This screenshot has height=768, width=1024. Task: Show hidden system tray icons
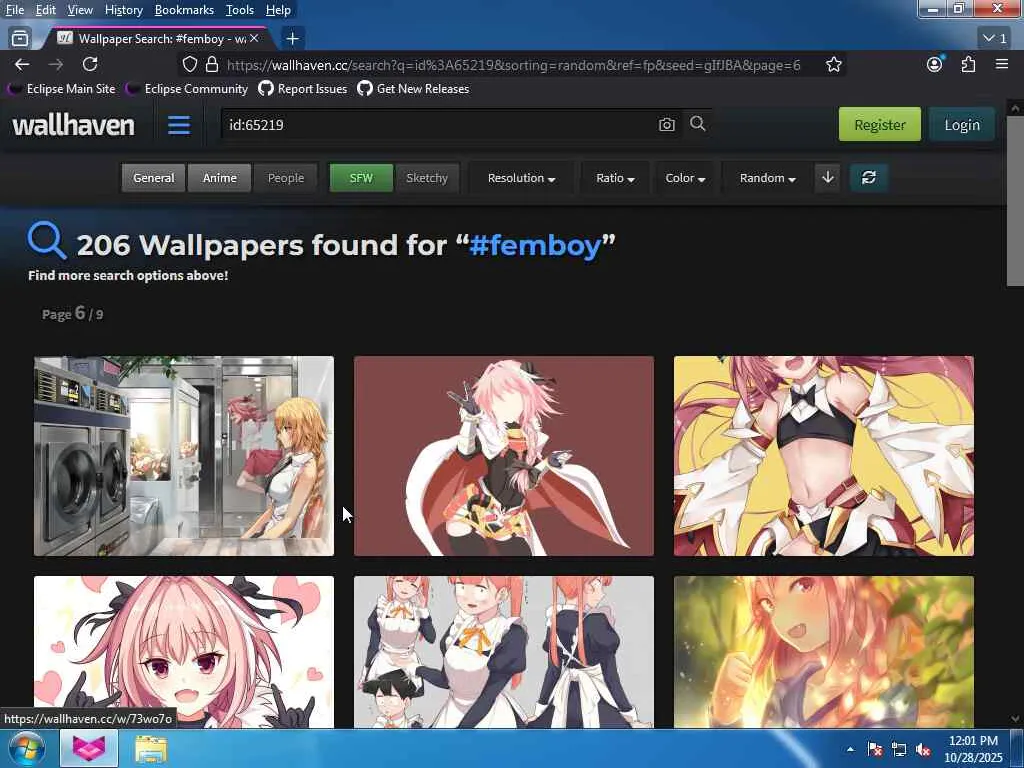point(850,749)
